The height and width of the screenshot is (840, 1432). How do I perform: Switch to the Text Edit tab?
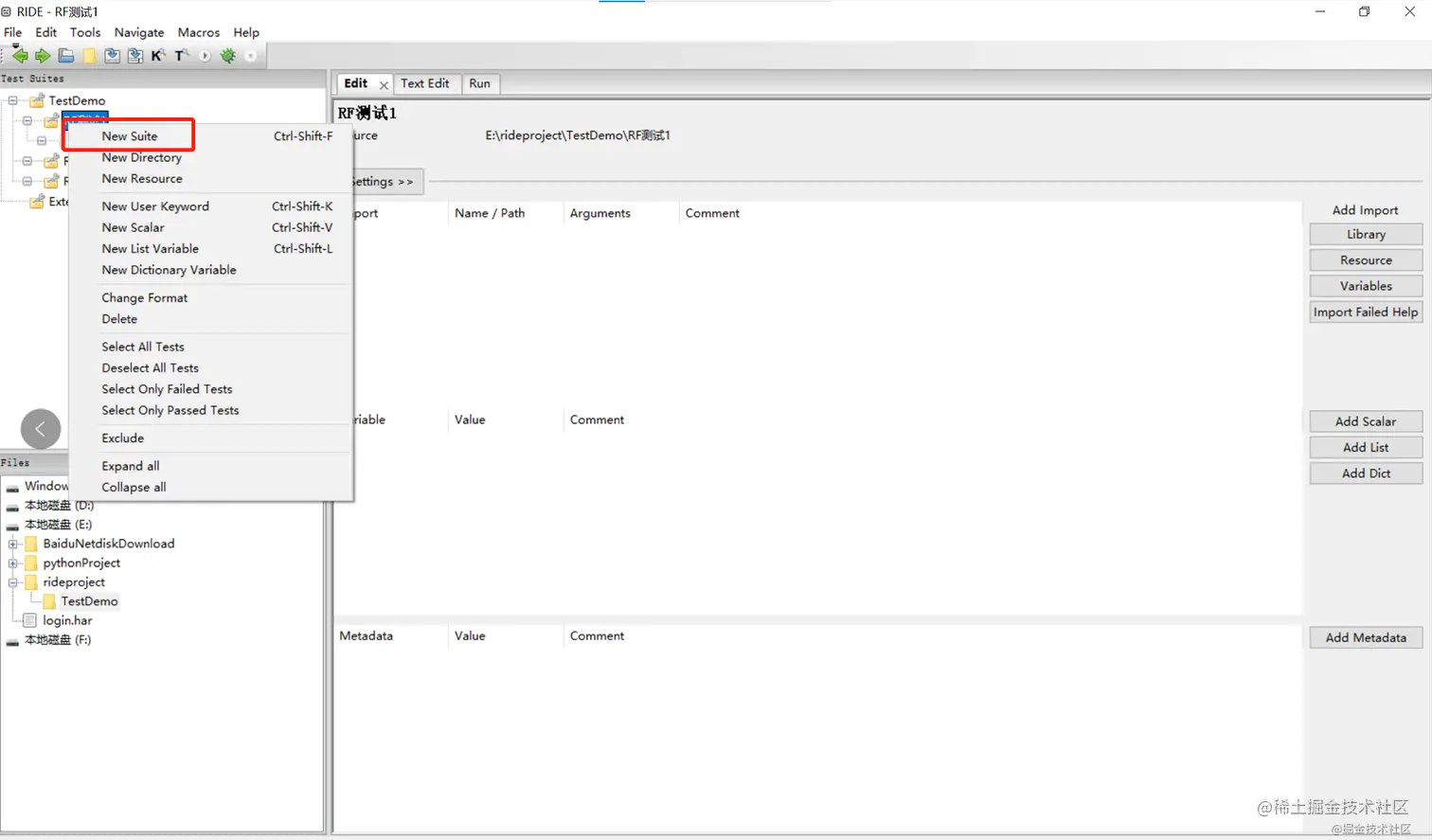coord(425,83)
